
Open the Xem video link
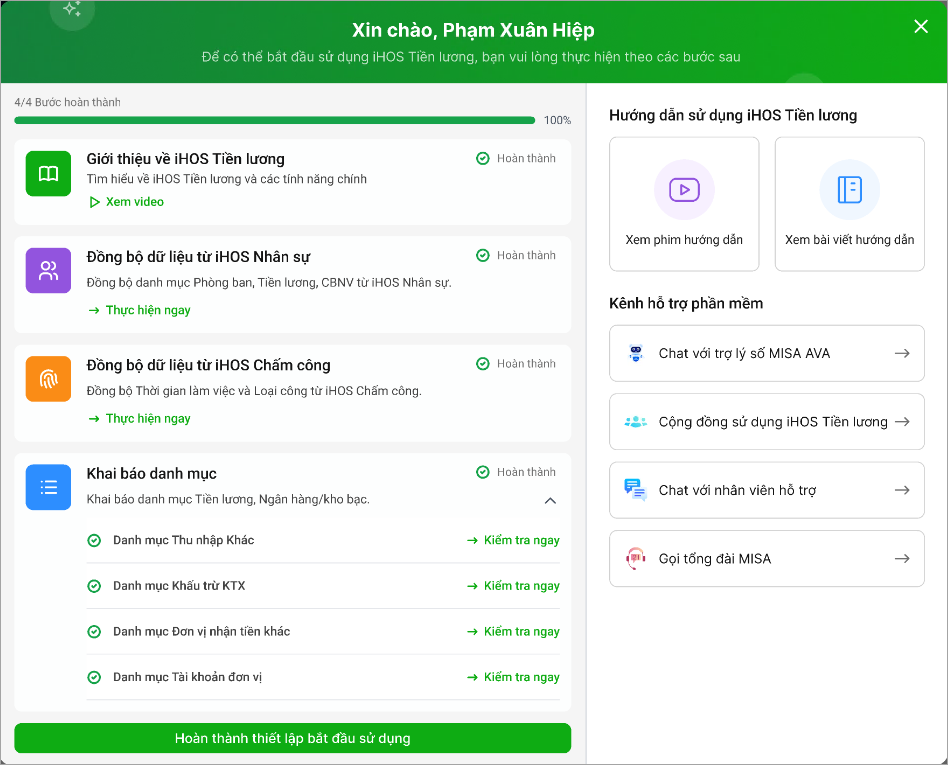tap(126, 202)
